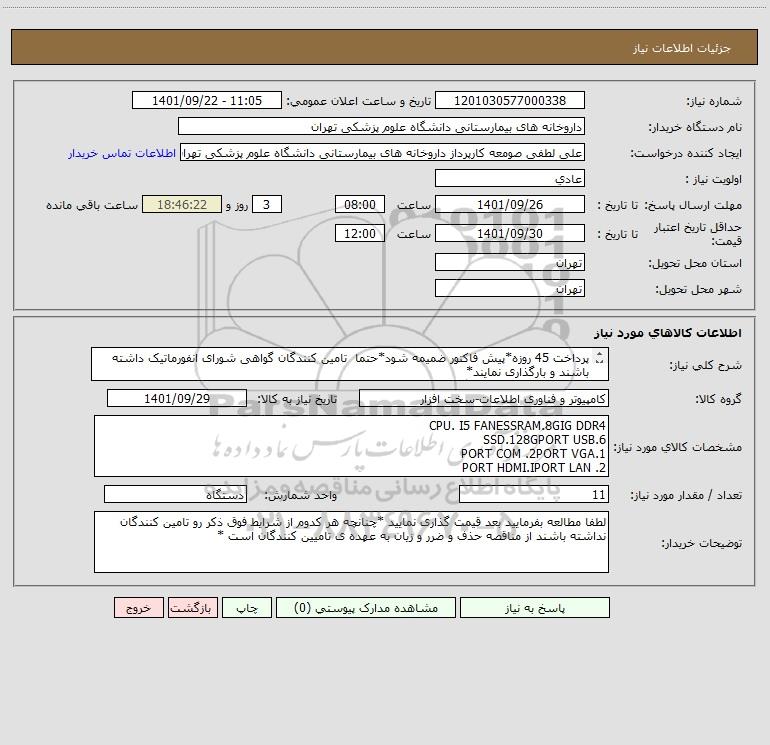The height and width of the screenshot is (745, 770).
Task: Click the بازگشت back button
Action: [193, 607]
